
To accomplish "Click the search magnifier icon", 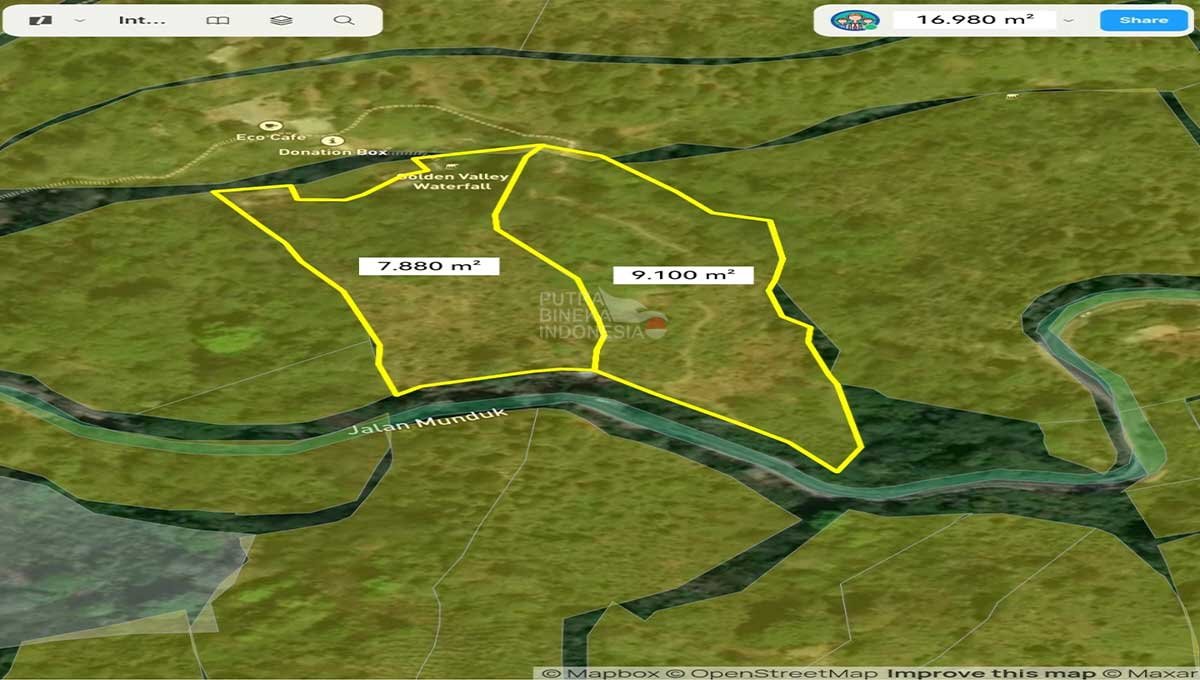I will (344, 19).
